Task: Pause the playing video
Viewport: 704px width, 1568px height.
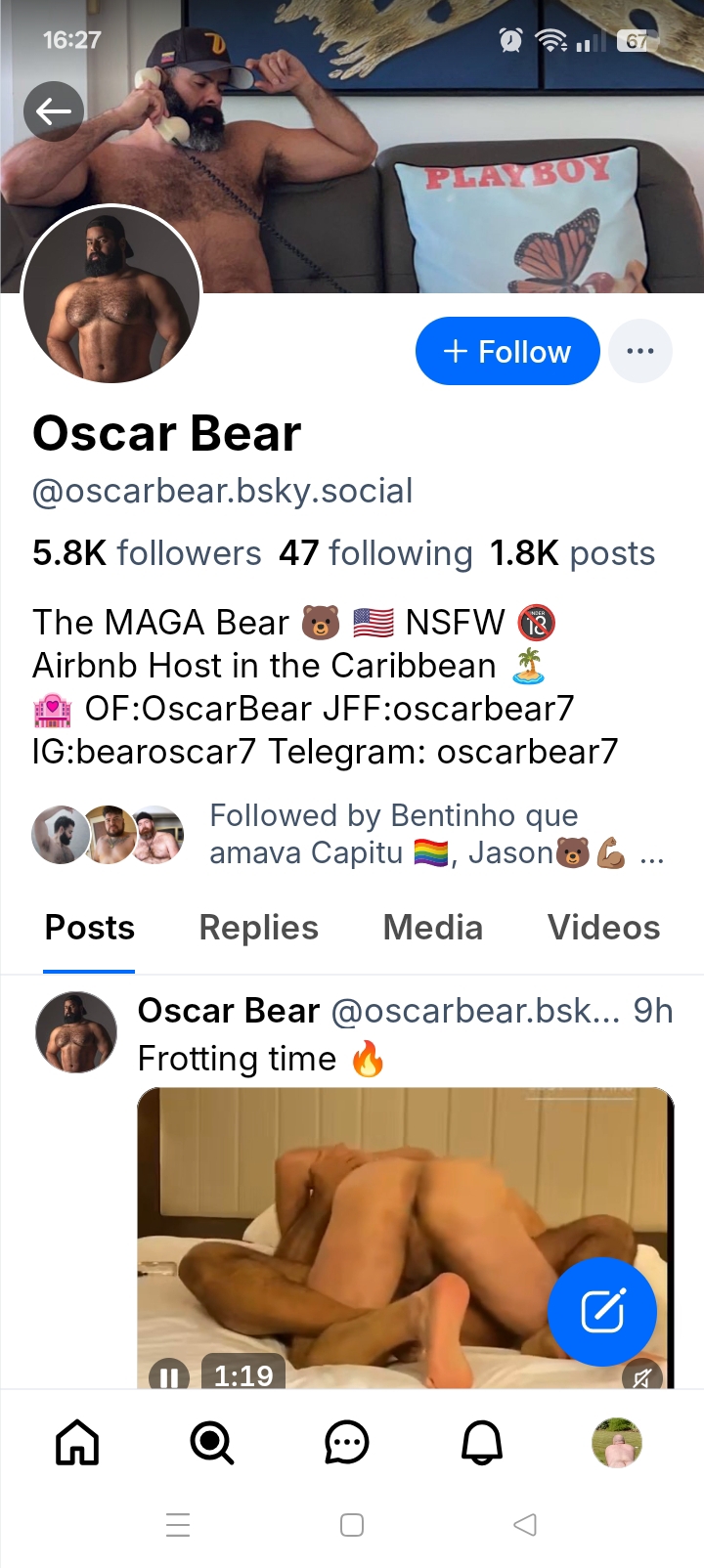Action: coord(168,1376)
